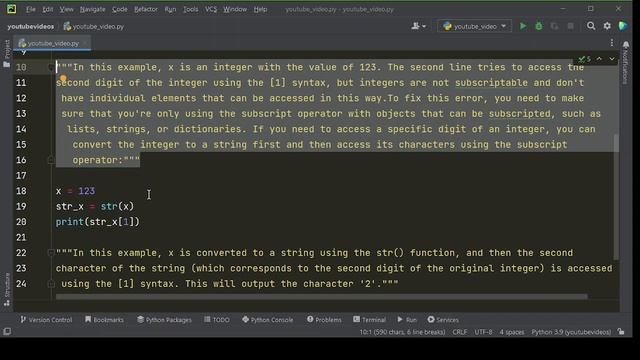Change CRLF line separator in status bar

460,332
